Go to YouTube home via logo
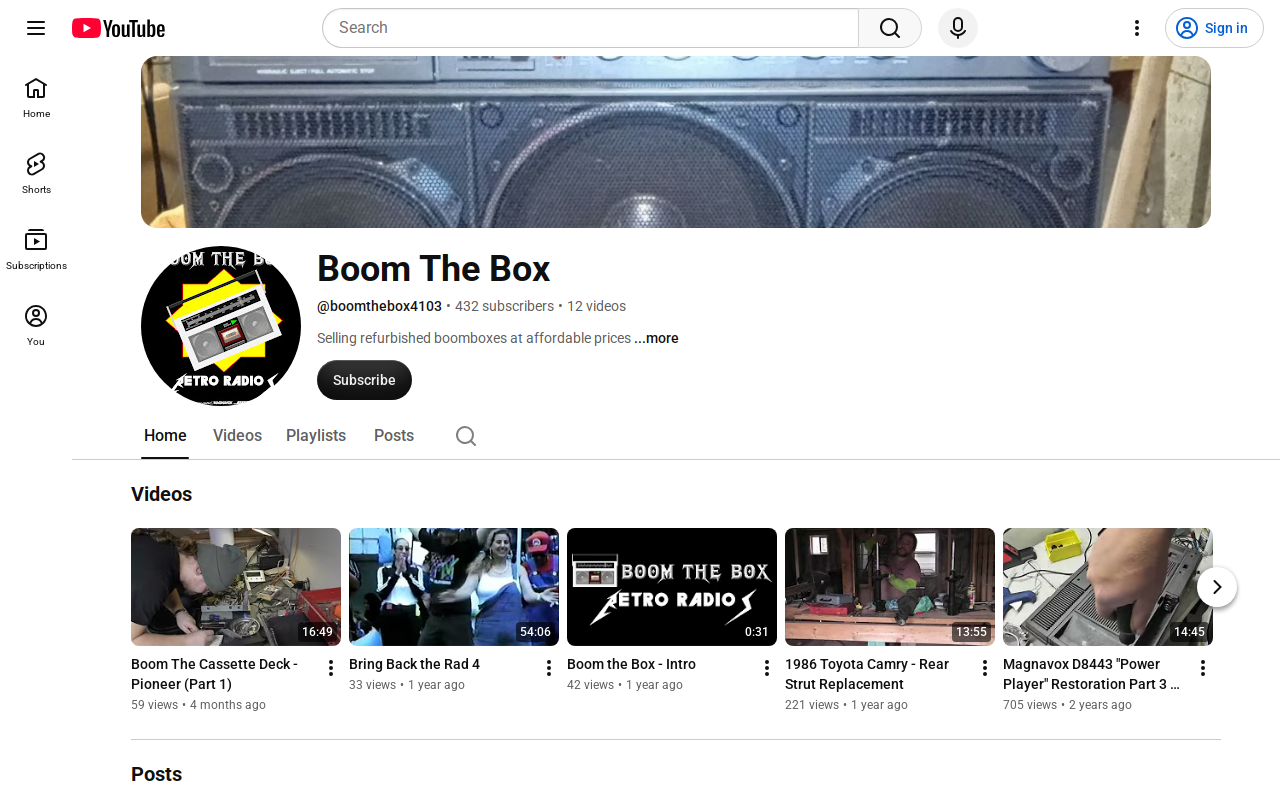Image resolution: width=1280 pixels, height=800 pixels. click(118, 28)
